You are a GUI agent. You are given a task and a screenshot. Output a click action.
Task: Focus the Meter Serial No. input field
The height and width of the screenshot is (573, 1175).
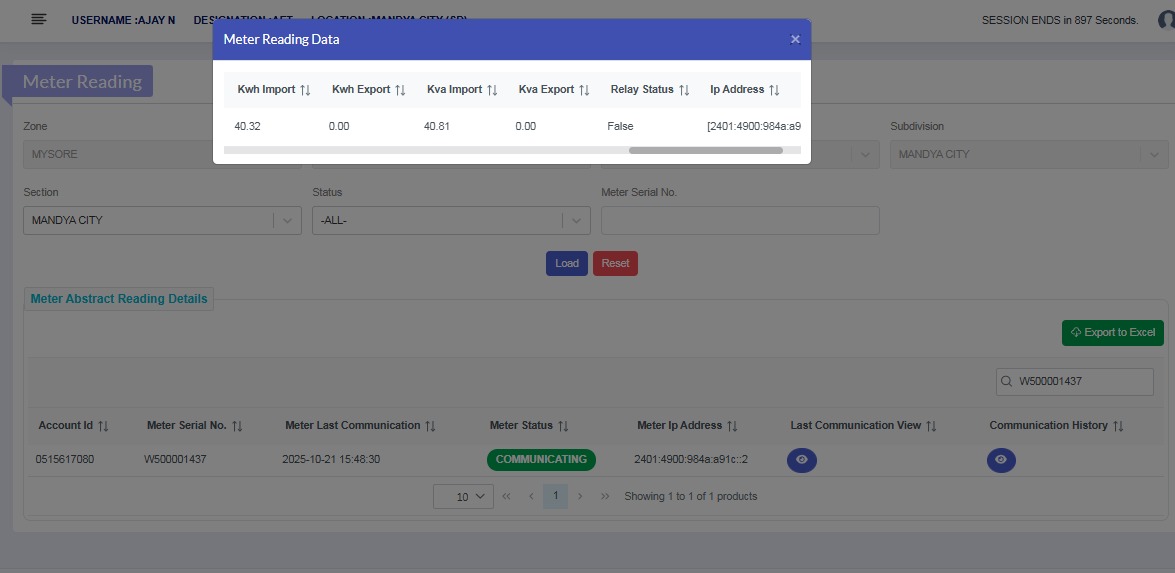(740, 221)
